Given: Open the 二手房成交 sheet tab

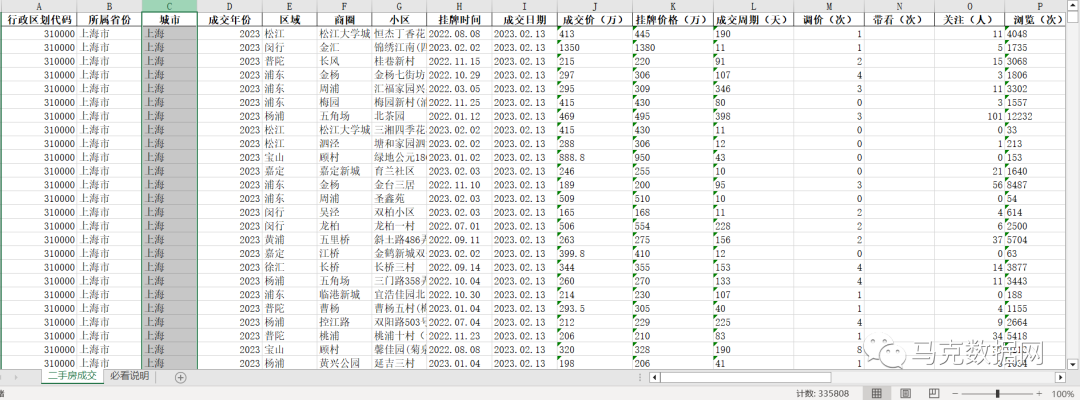Looking at the screenshot, I should point(72,377).
